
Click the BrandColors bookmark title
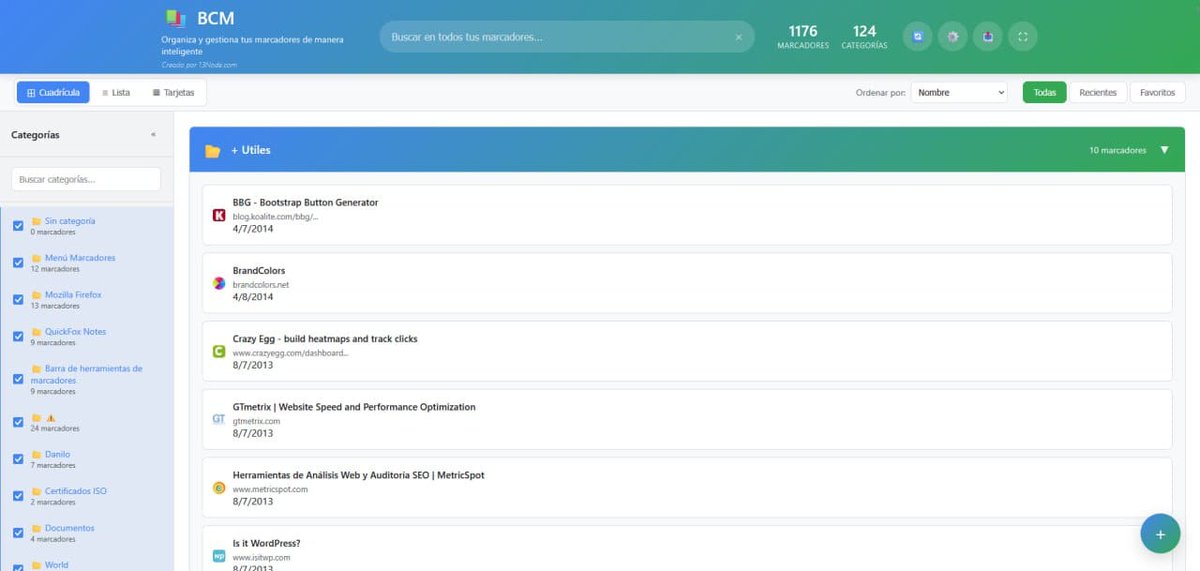point(259,271)
